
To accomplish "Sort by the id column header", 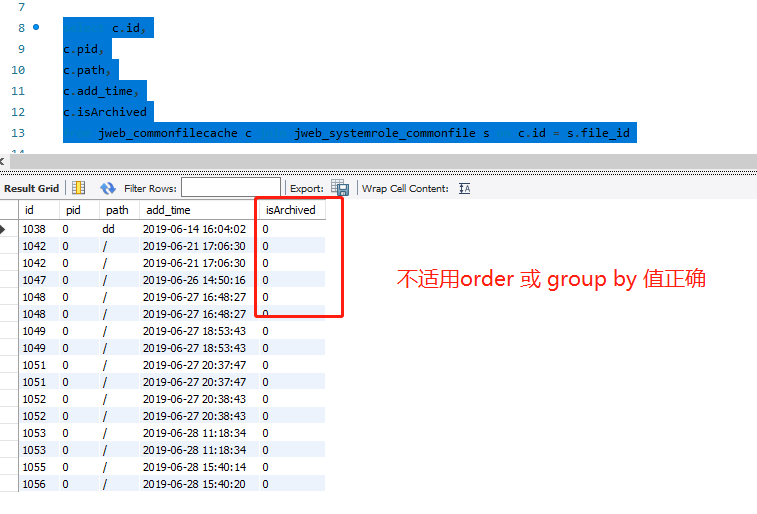I will pos(30,210).
